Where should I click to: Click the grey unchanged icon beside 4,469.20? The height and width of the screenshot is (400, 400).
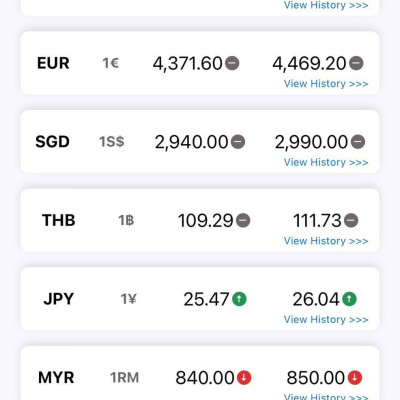pos(356,63)
